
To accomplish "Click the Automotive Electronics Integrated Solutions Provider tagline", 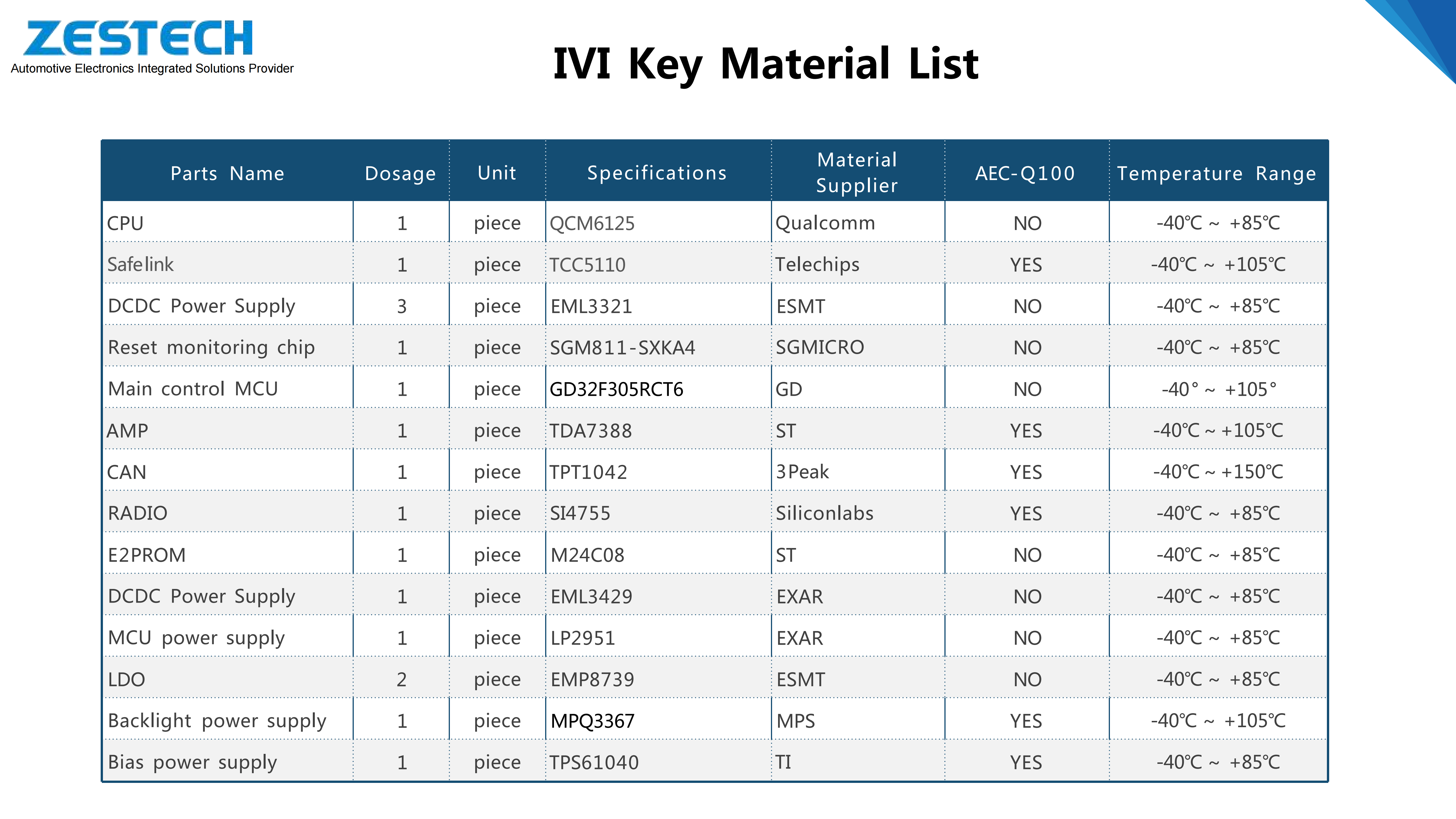I will click(x=152, y=69).
